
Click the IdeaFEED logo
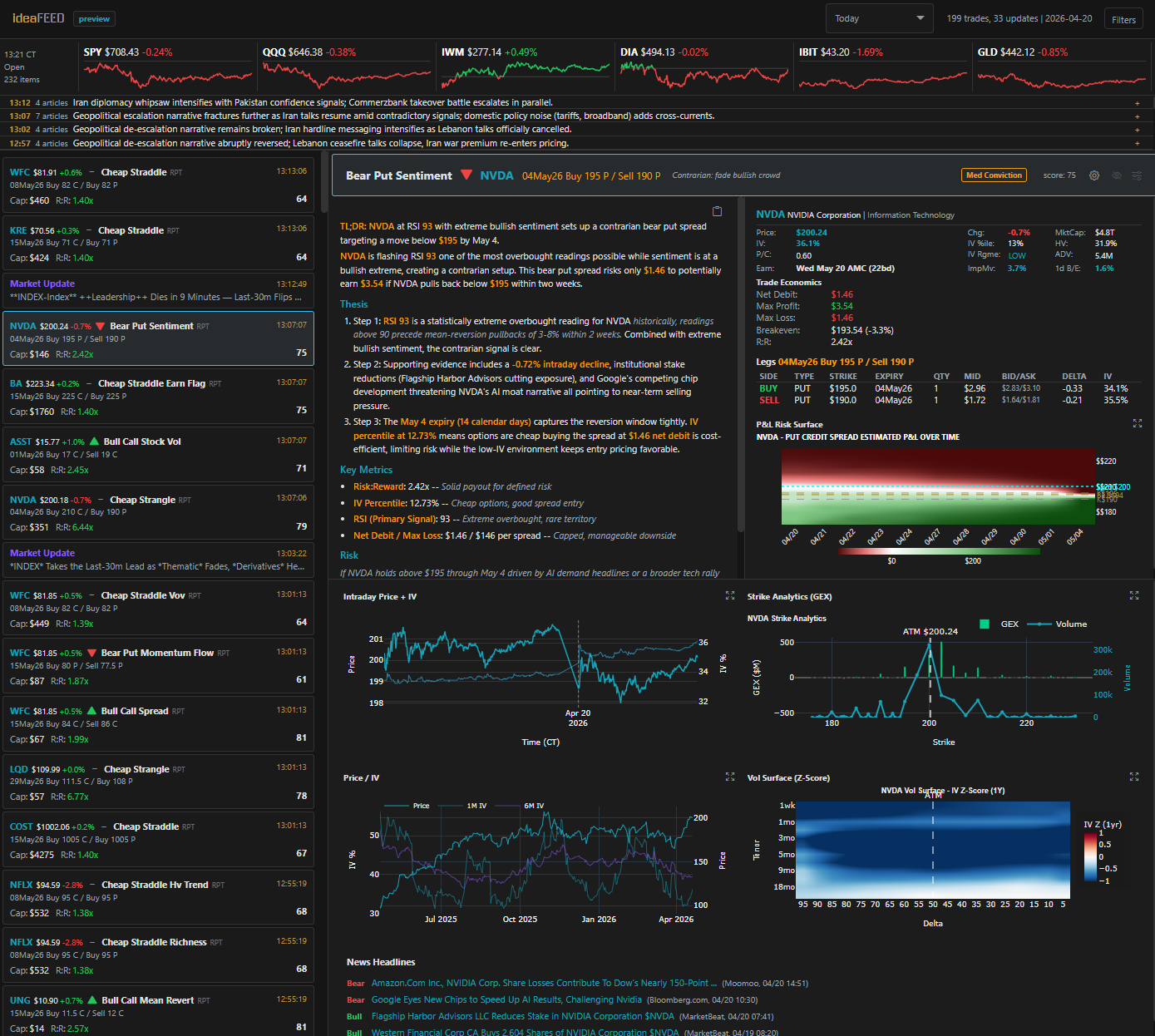click(38, 18)
